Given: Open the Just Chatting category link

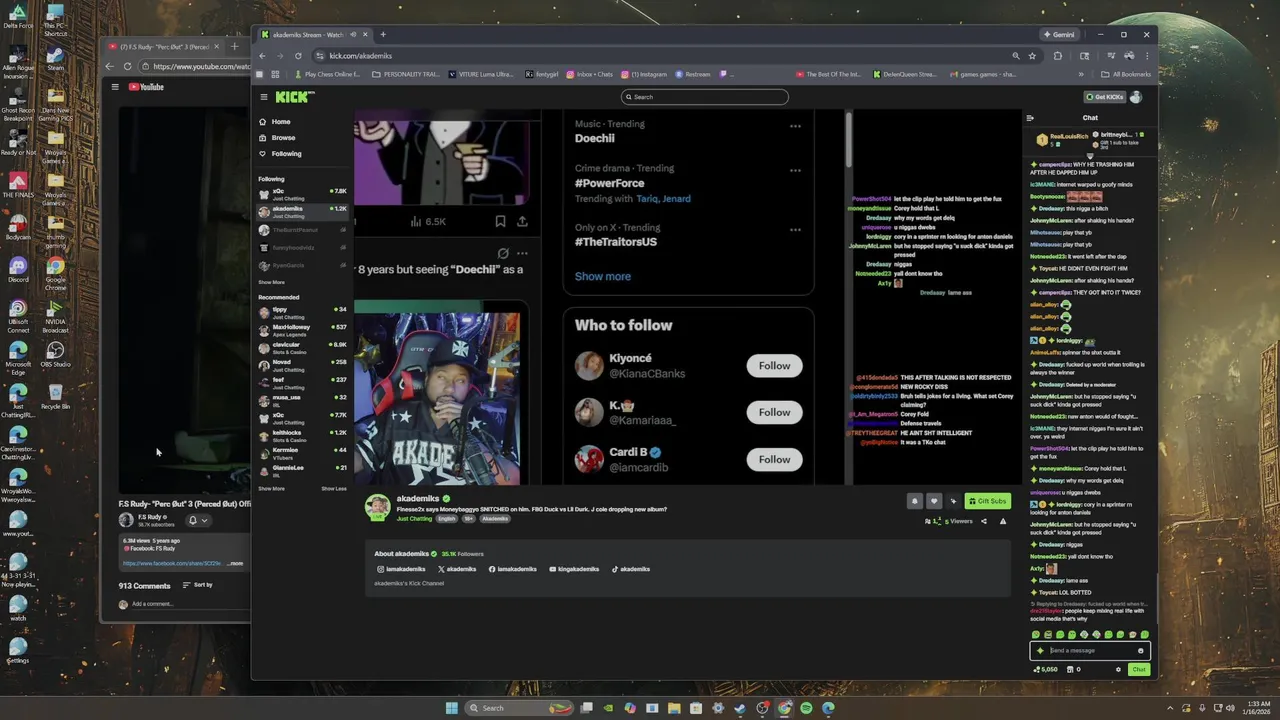Looking at the screenshot, I should [414, 519].
